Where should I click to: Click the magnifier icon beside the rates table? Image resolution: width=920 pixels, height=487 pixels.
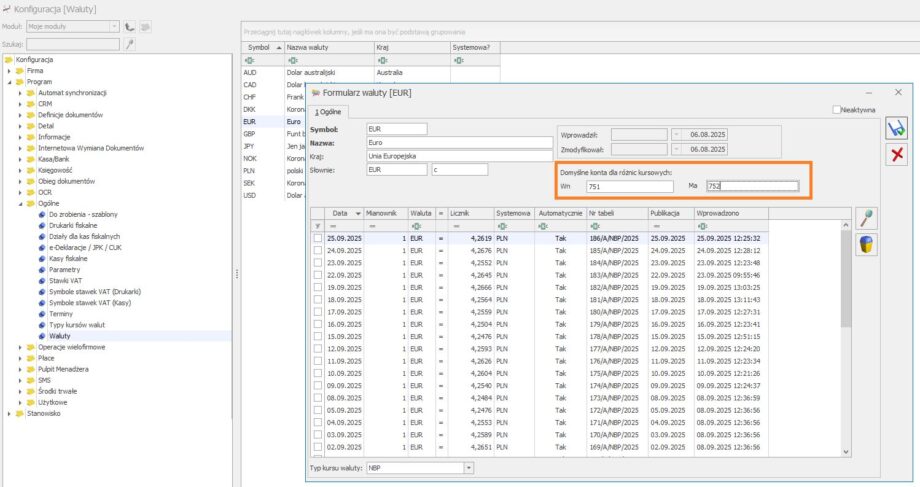[868, 220]
